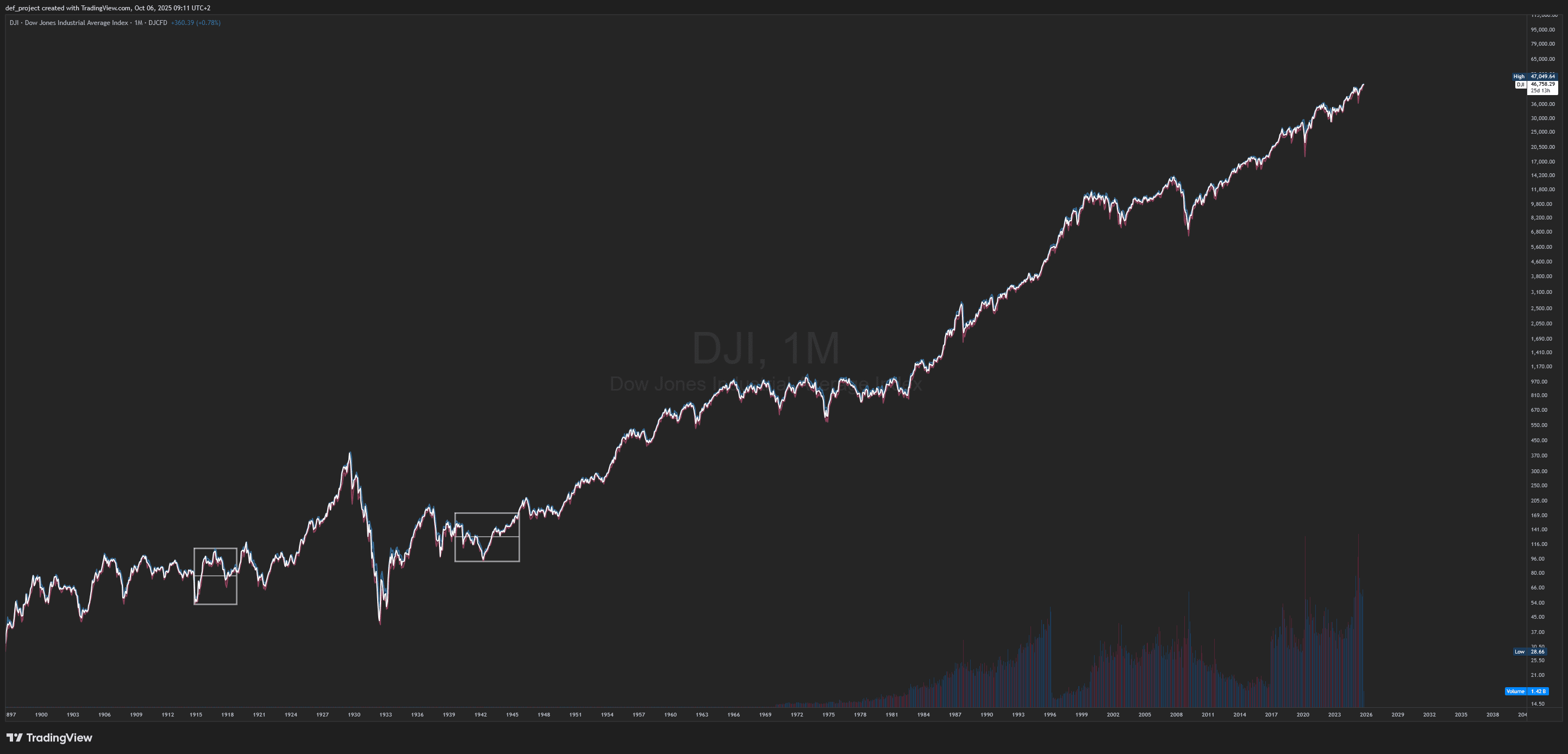
Task: Click the 1929 peak on the price line
Action: 349,454
